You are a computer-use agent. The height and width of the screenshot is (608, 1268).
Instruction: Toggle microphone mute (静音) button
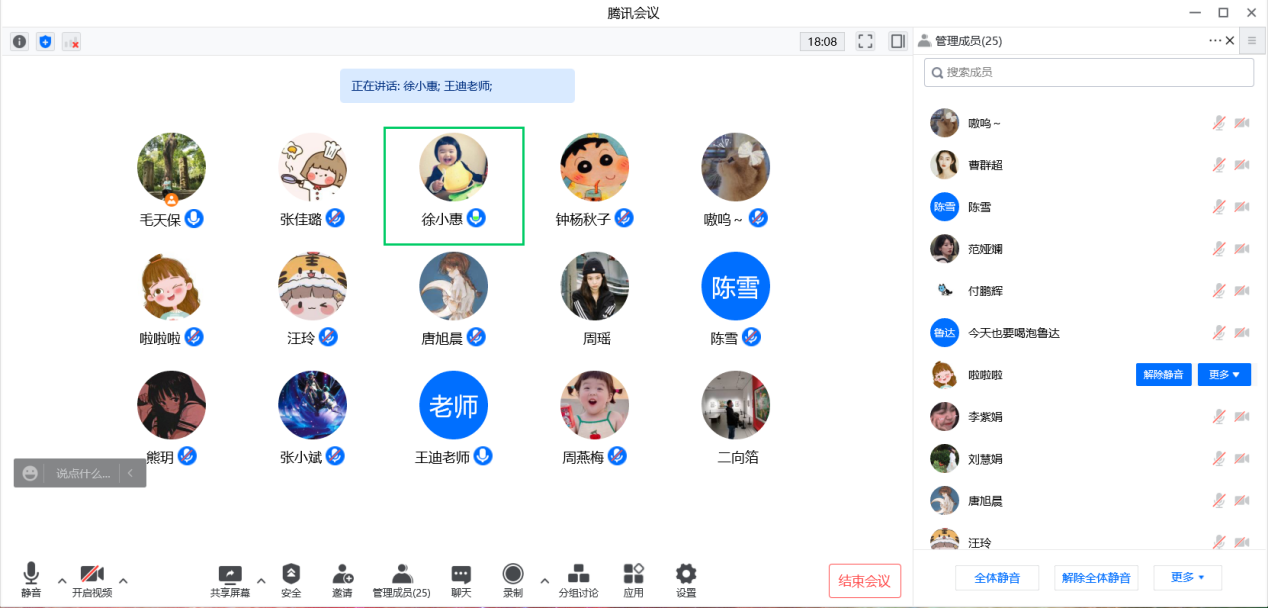(31, 574)
